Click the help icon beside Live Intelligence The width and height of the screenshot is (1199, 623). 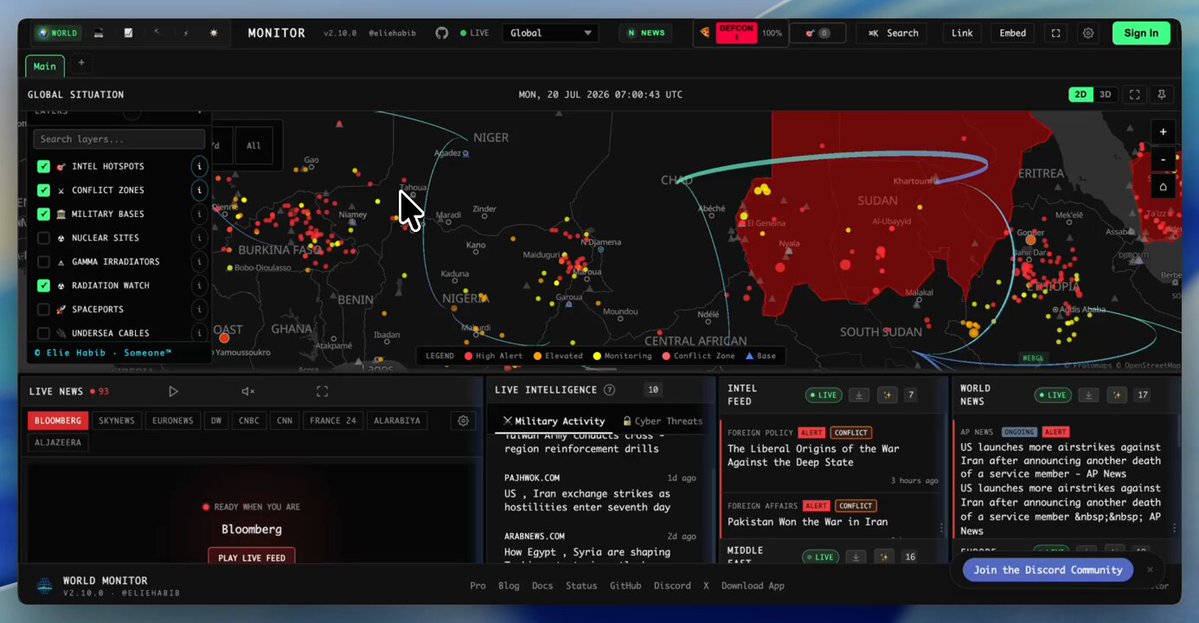click(x=609, y=390)
